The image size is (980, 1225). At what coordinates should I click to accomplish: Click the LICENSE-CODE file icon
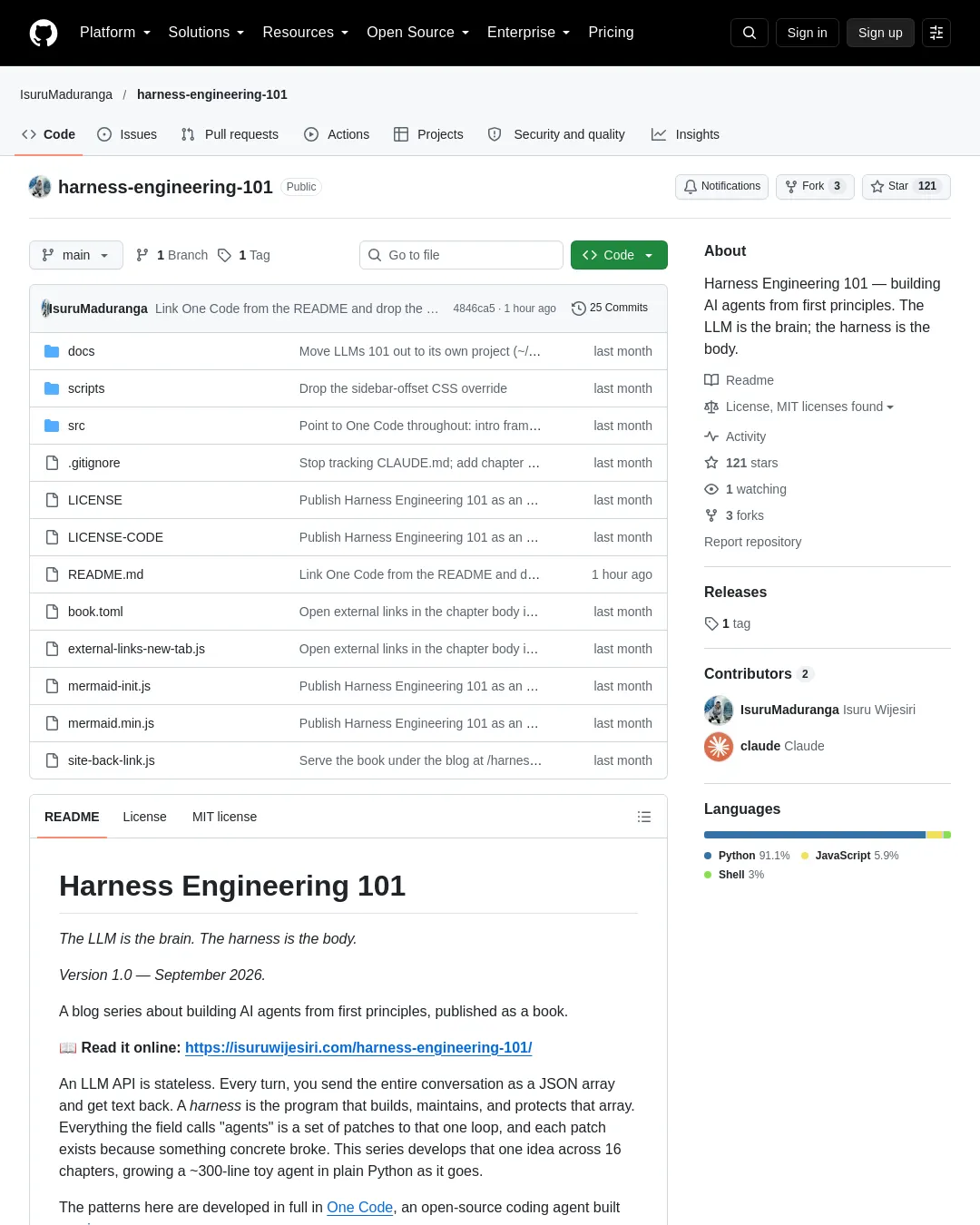(x=52, y=537)
